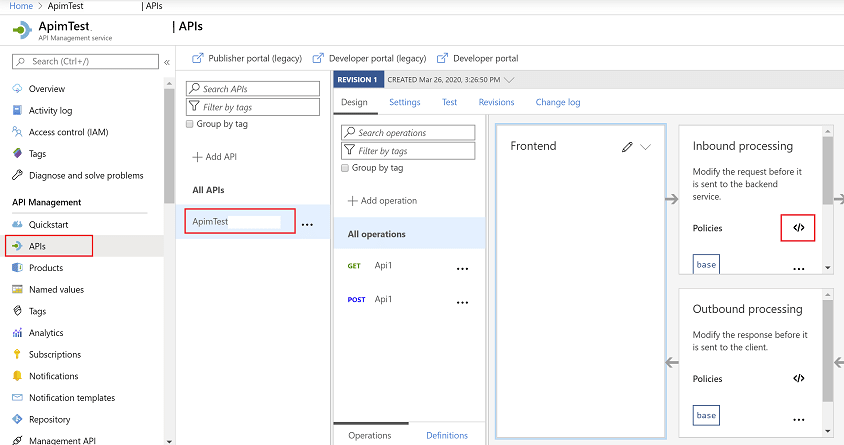Click the Inbound processing base policy tag
844x445 pixels.
(706, 264)
